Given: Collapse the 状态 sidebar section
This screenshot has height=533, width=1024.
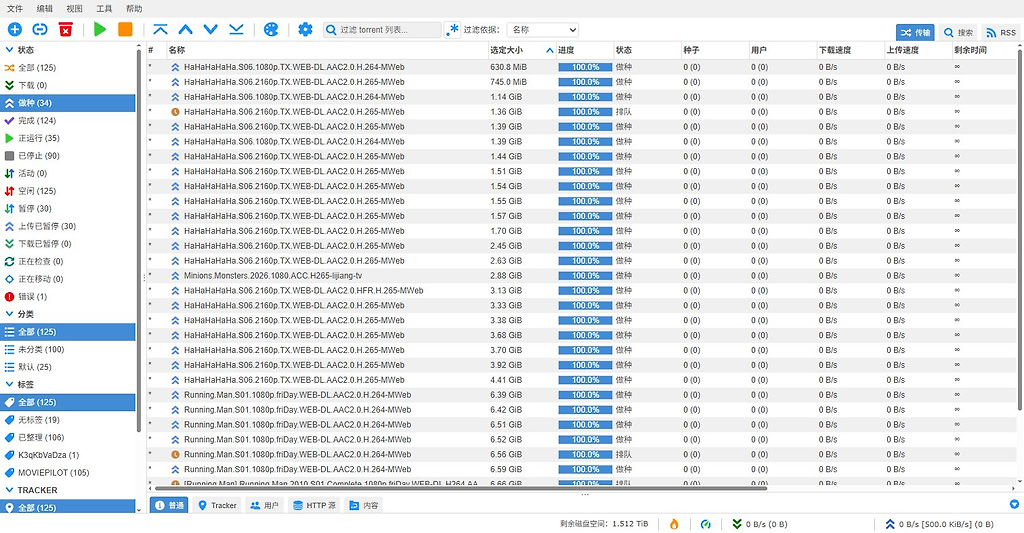Looking at the screenshot, I should (x=9, y=50).
